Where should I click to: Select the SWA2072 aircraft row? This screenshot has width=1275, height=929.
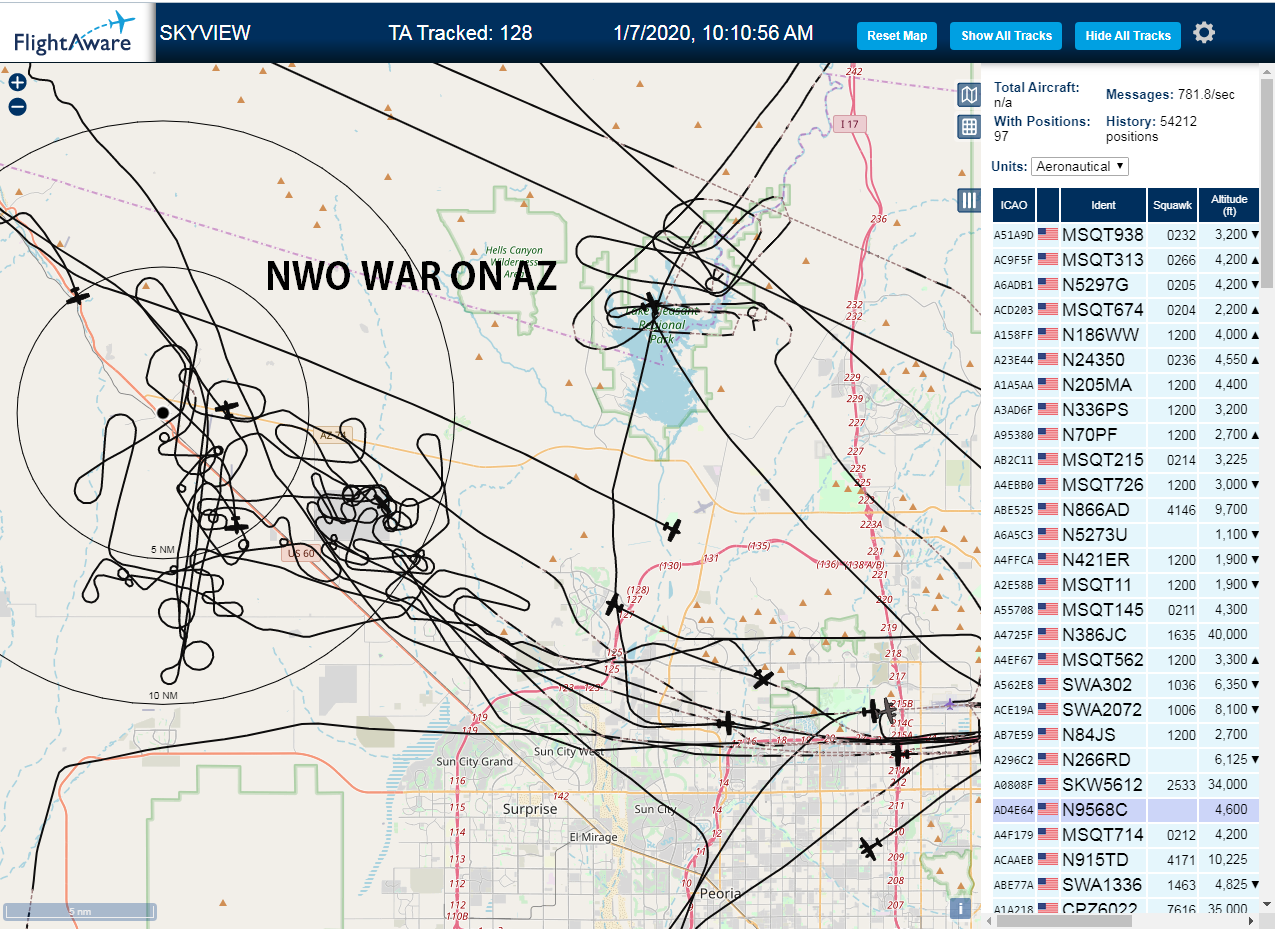pyautogui.click(x=1127, y=710)
